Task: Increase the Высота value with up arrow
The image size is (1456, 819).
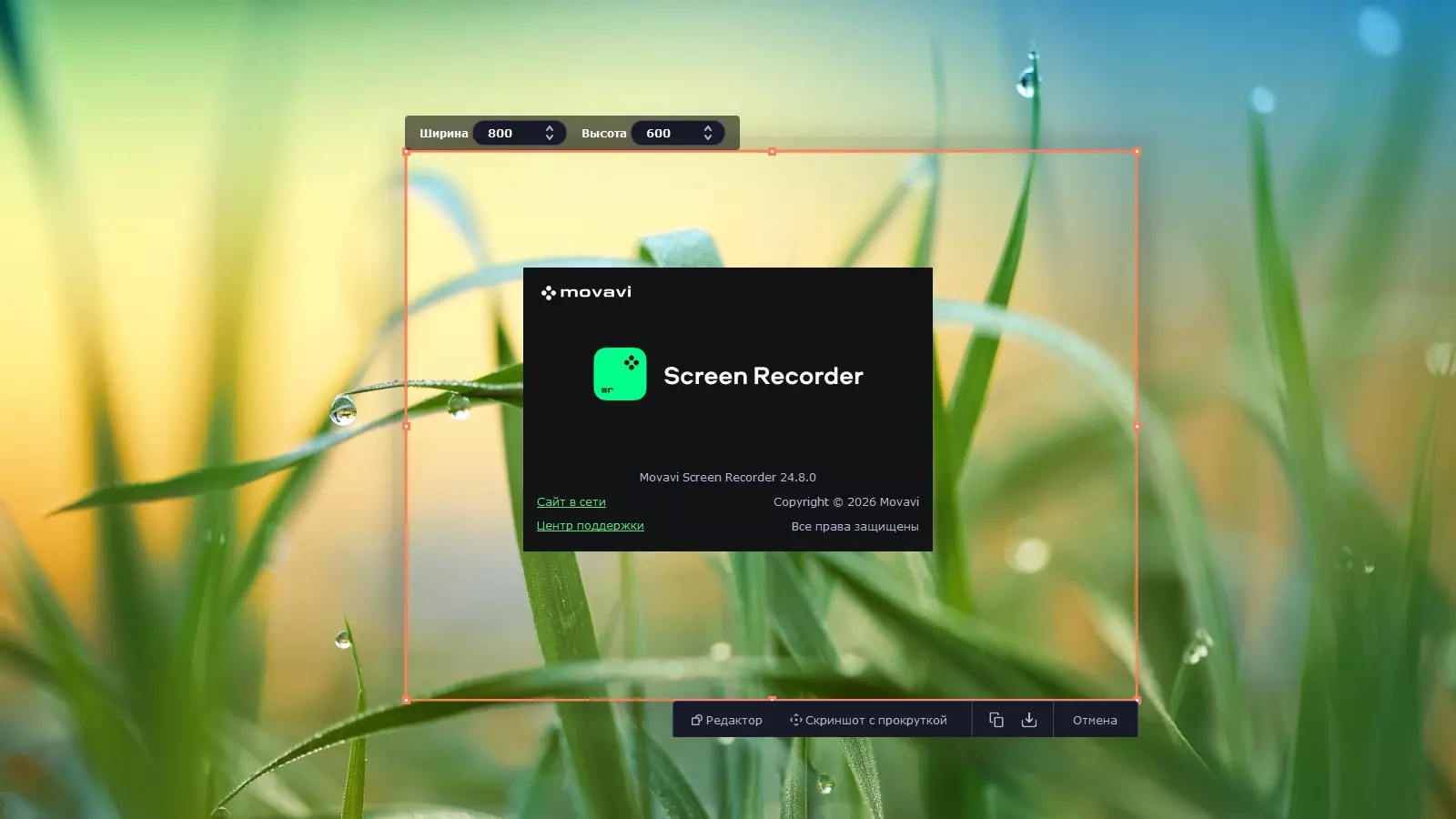Action: (x=708, y=128)
